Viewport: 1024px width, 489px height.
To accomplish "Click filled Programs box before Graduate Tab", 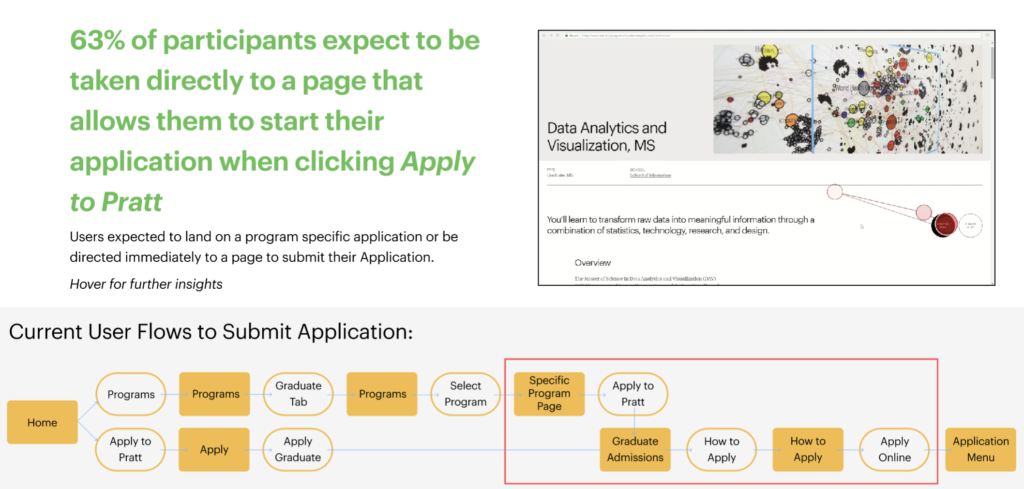I will [214, 394].
